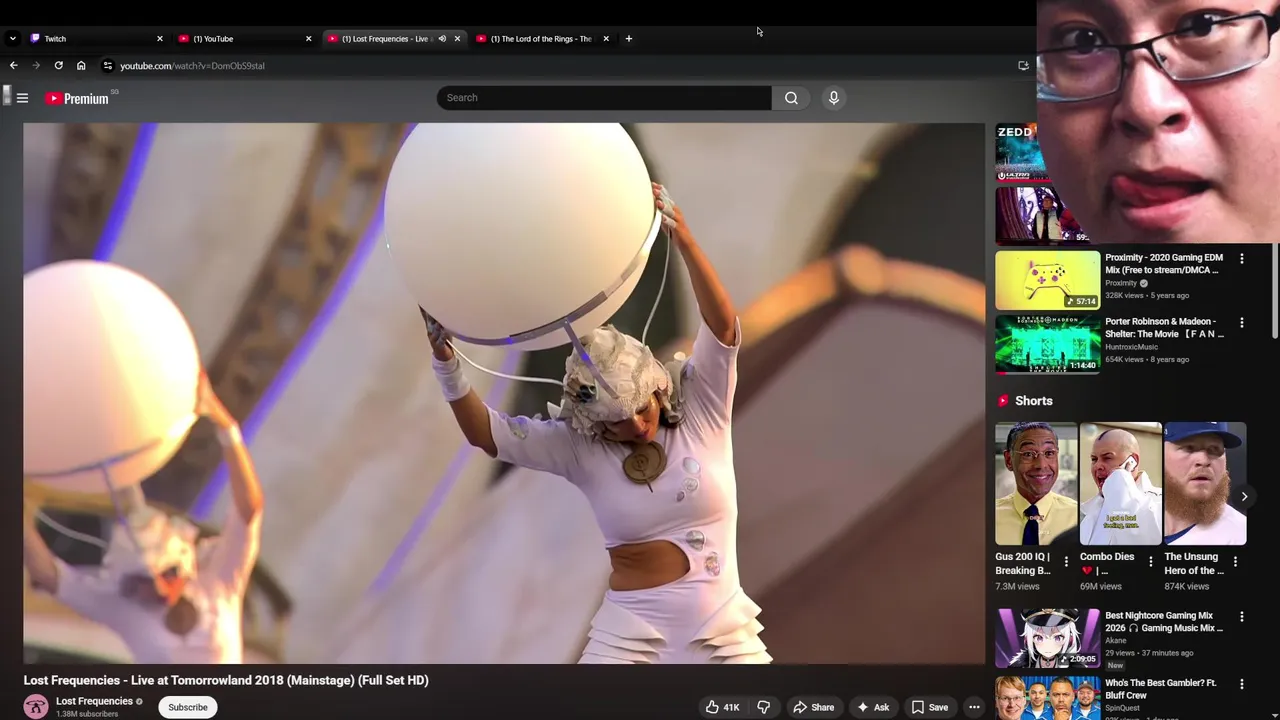Open options menu for Porter Robinson Shelter video
Screen dimensions: 1280x720
[1242, 323]
